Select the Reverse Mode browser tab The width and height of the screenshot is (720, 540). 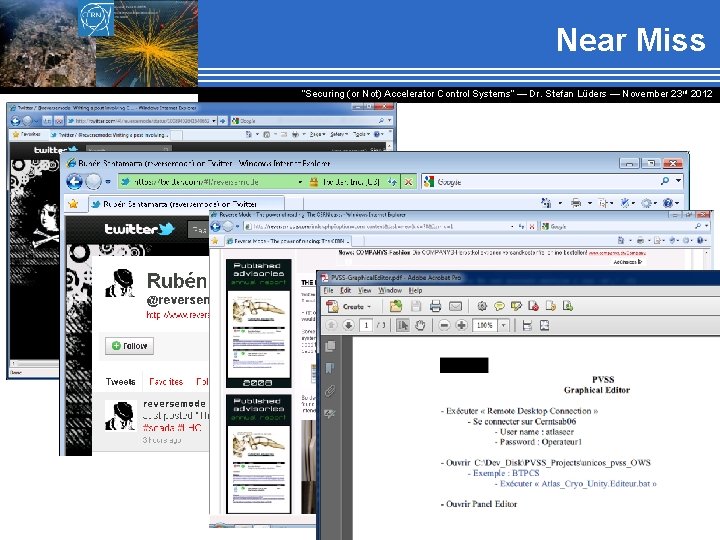pos(288,241)
